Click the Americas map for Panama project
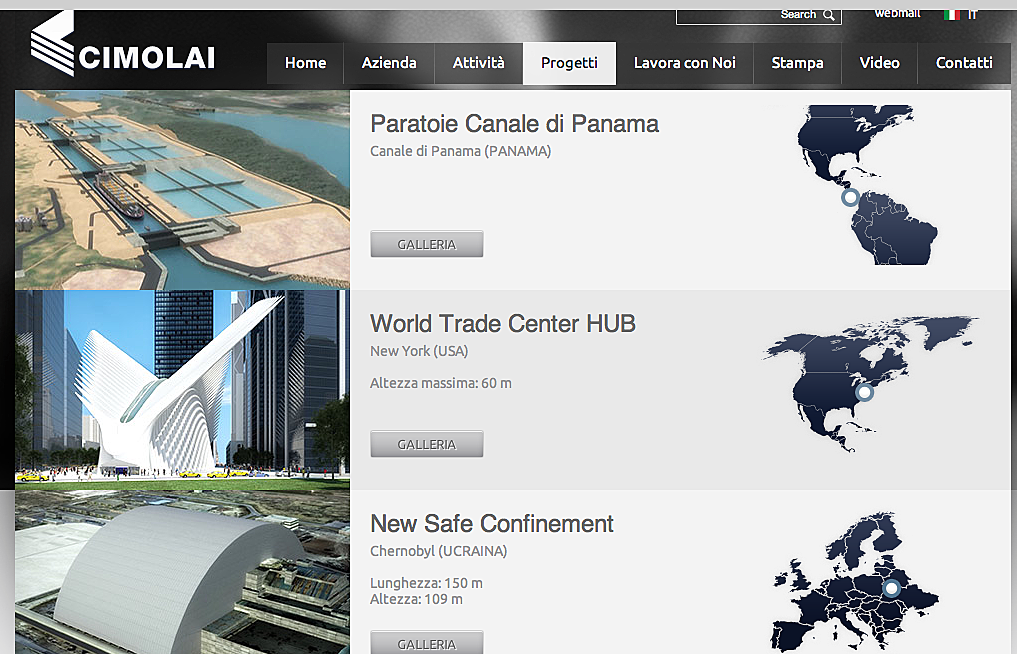This screenshot has width=1017, height=654. (868, 185)
